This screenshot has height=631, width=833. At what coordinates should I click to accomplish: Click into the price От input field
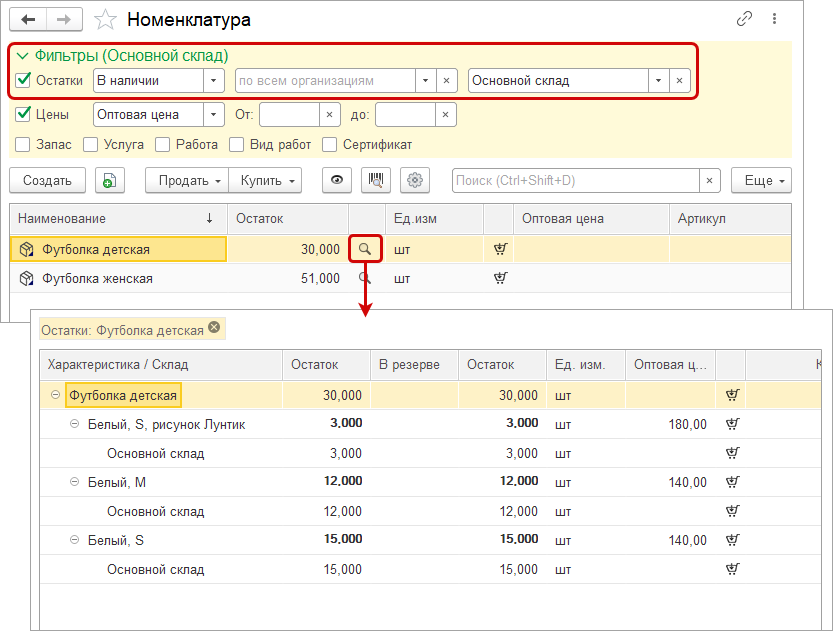pyautogui.click(x=290, y=115)
